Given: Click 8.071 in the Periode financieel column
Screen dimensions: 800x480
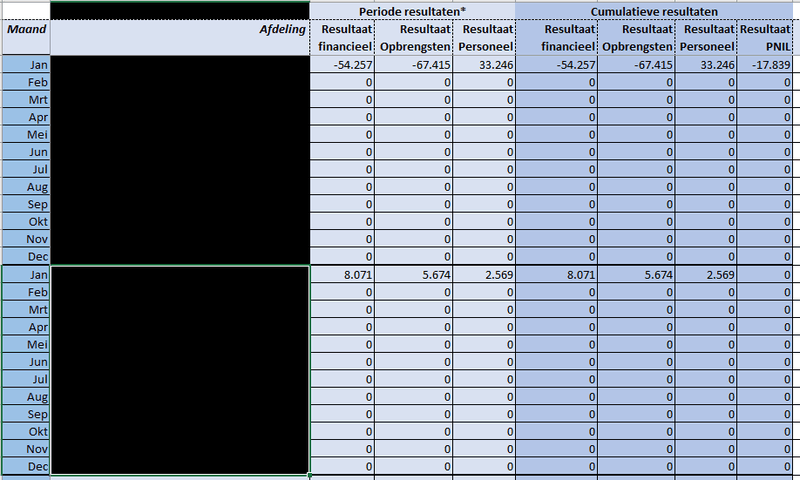Looking at the screenshot, I should pyautogui.click(x=342, y=274).
